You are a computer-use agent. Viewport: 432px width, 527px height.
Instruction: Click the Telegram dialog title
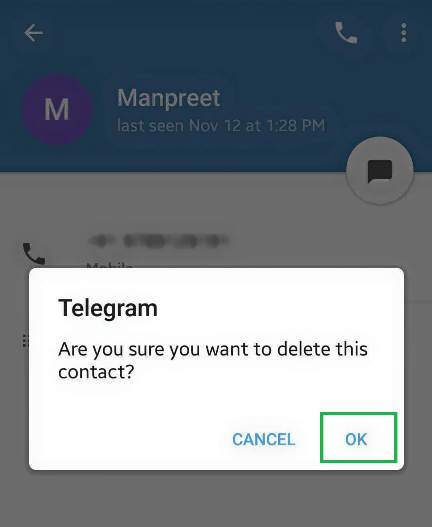[108, 308]
